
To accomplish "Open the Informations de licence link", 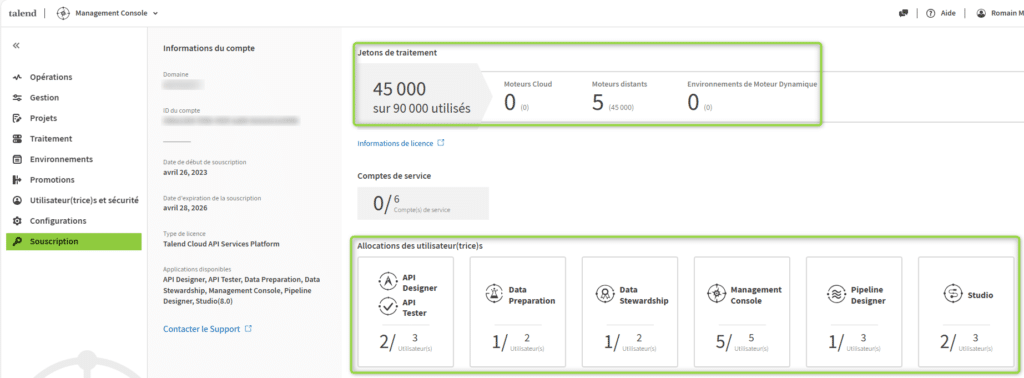I will tap(395, 143).
